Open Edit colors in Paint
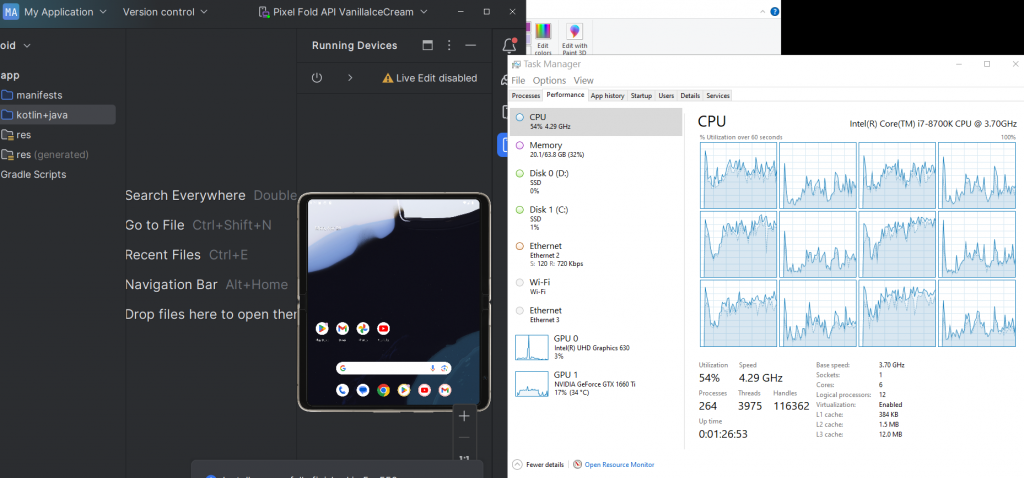The height and width of the screenshot is (478, 1024). coord(543,36)
